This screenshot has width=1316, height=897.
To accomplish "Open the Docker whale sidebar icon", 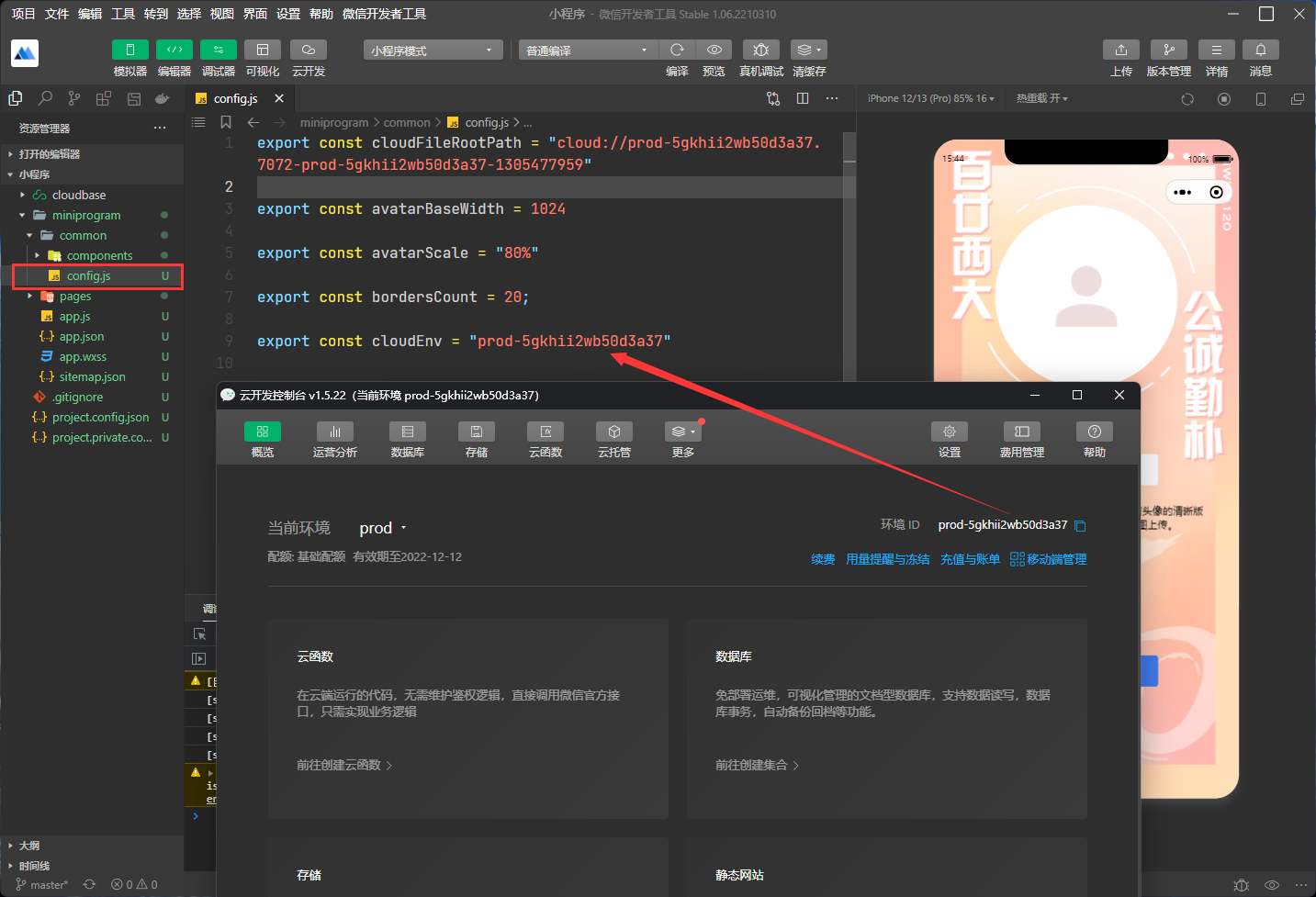I will click(x=163, y=98).
